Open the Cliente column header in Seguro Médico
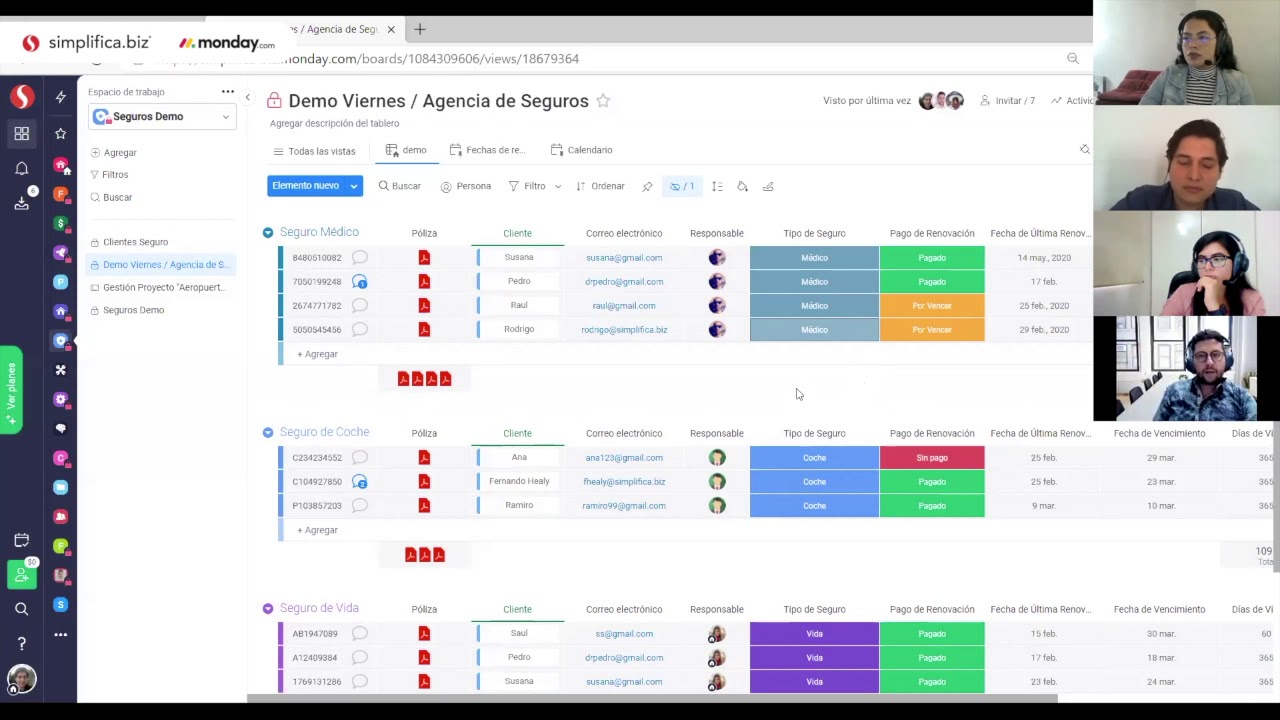Screen dimensions: 1280x720 518,234
